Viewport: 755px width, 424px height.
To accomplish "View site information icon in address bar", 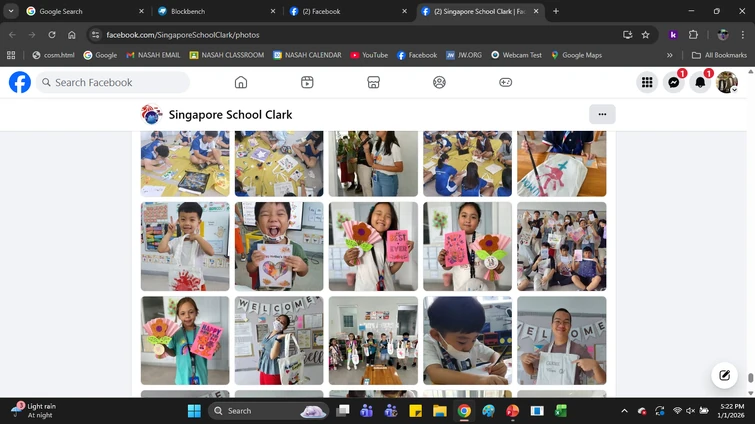I will pyautogui.click(x=95, y=35).
